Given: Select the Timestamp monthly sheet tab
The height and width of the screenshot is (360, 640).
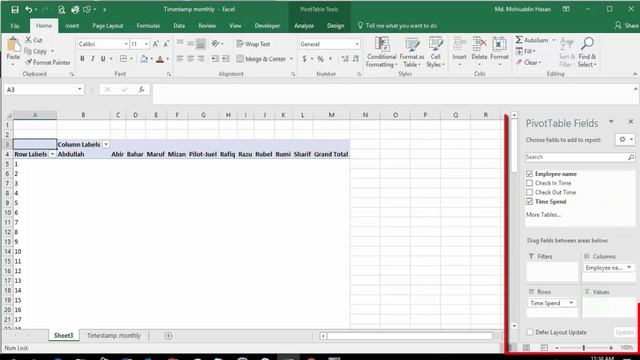Looking at the screenshot, I should click(x=113, y=336).
